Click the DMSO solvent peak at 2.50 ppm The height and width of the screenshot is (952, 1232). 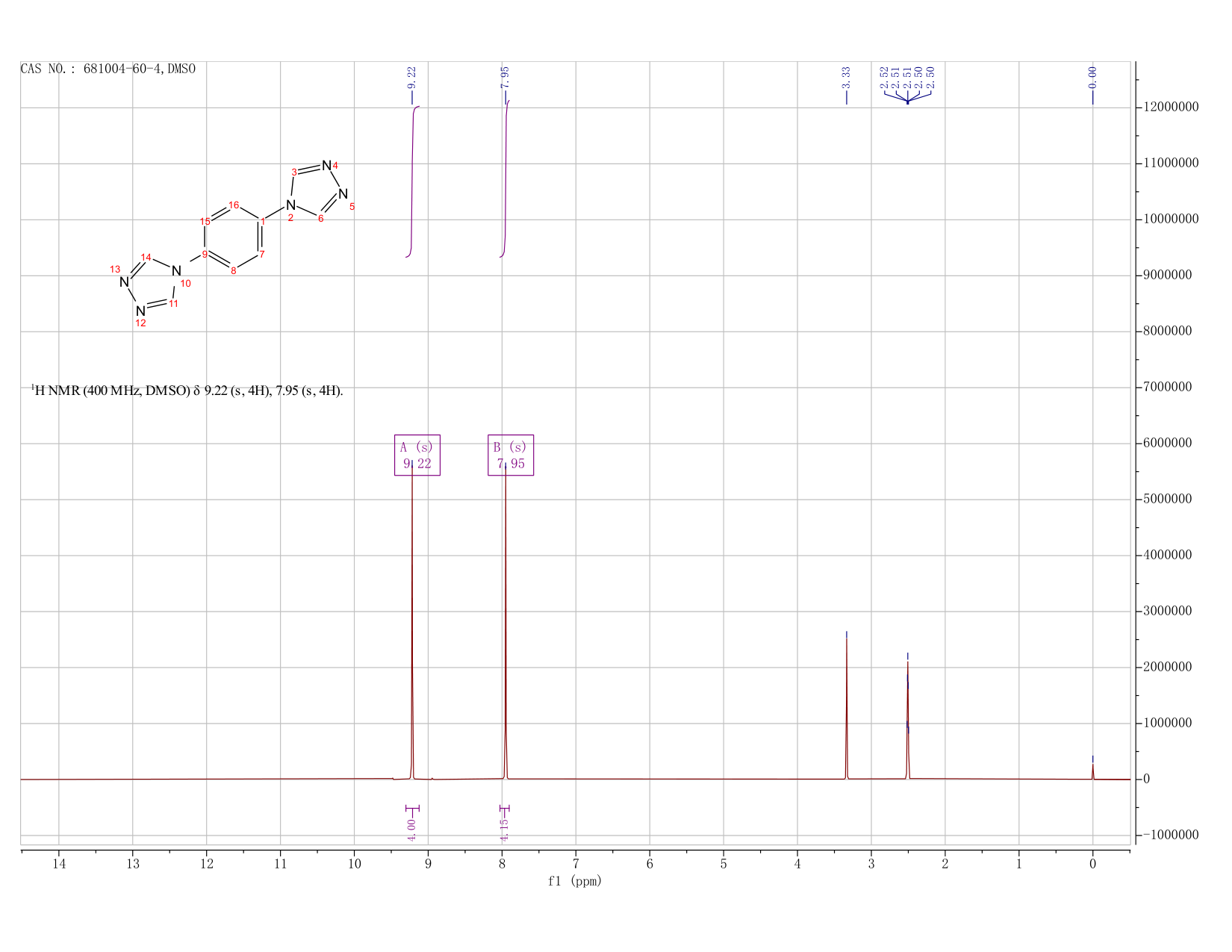(x=908, y=721)
